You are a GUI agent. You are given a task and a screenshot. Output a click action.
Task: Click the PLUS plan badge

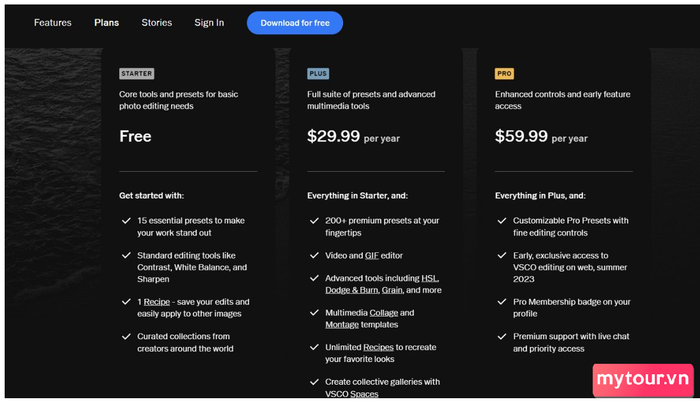point(318,74)
